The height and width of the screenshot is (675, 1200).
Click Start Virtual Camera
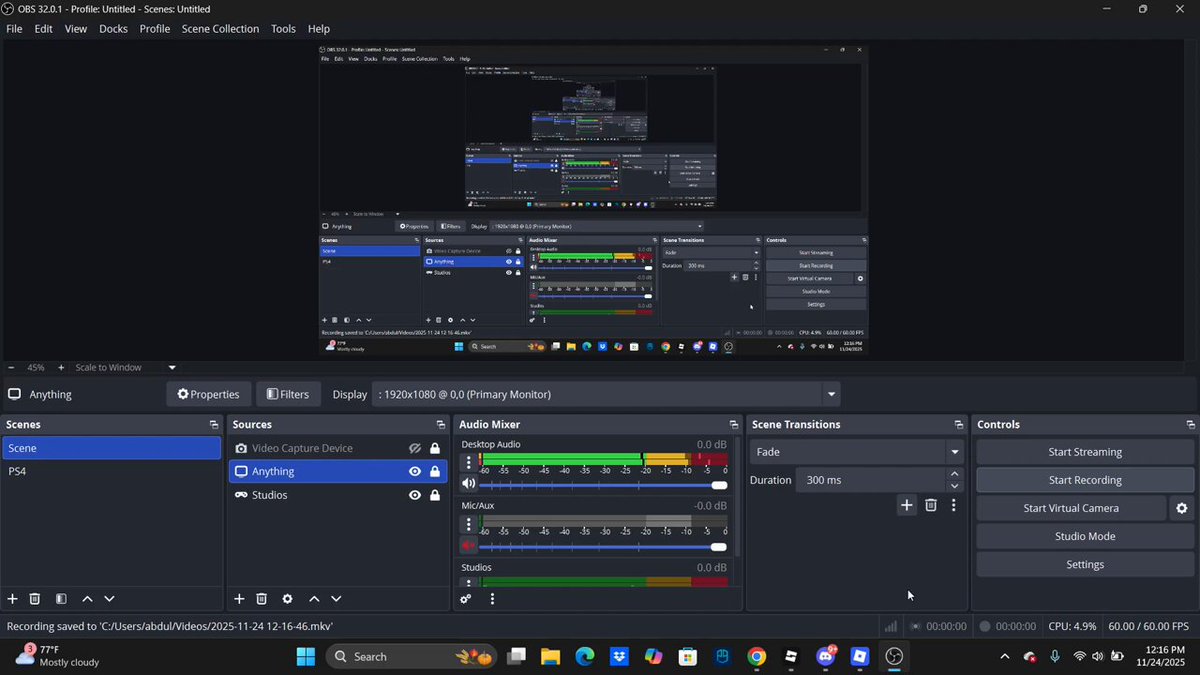1071,508
